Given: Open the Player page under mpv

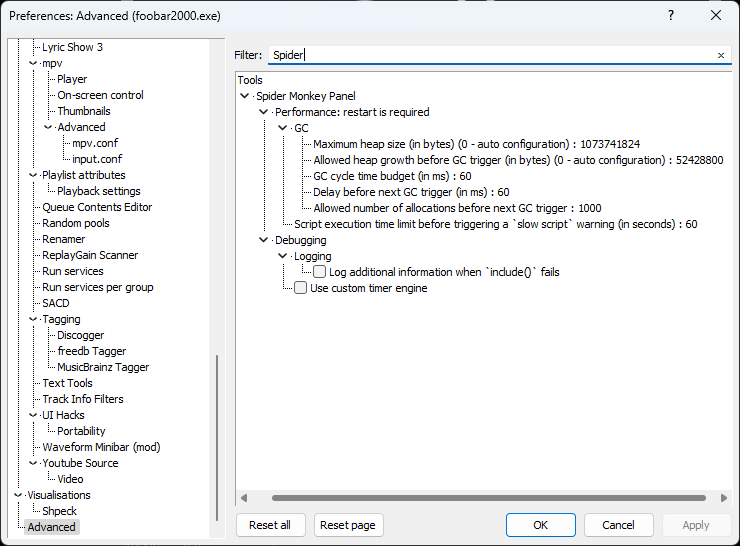Looking at the screenshot, I should point(72,79).
